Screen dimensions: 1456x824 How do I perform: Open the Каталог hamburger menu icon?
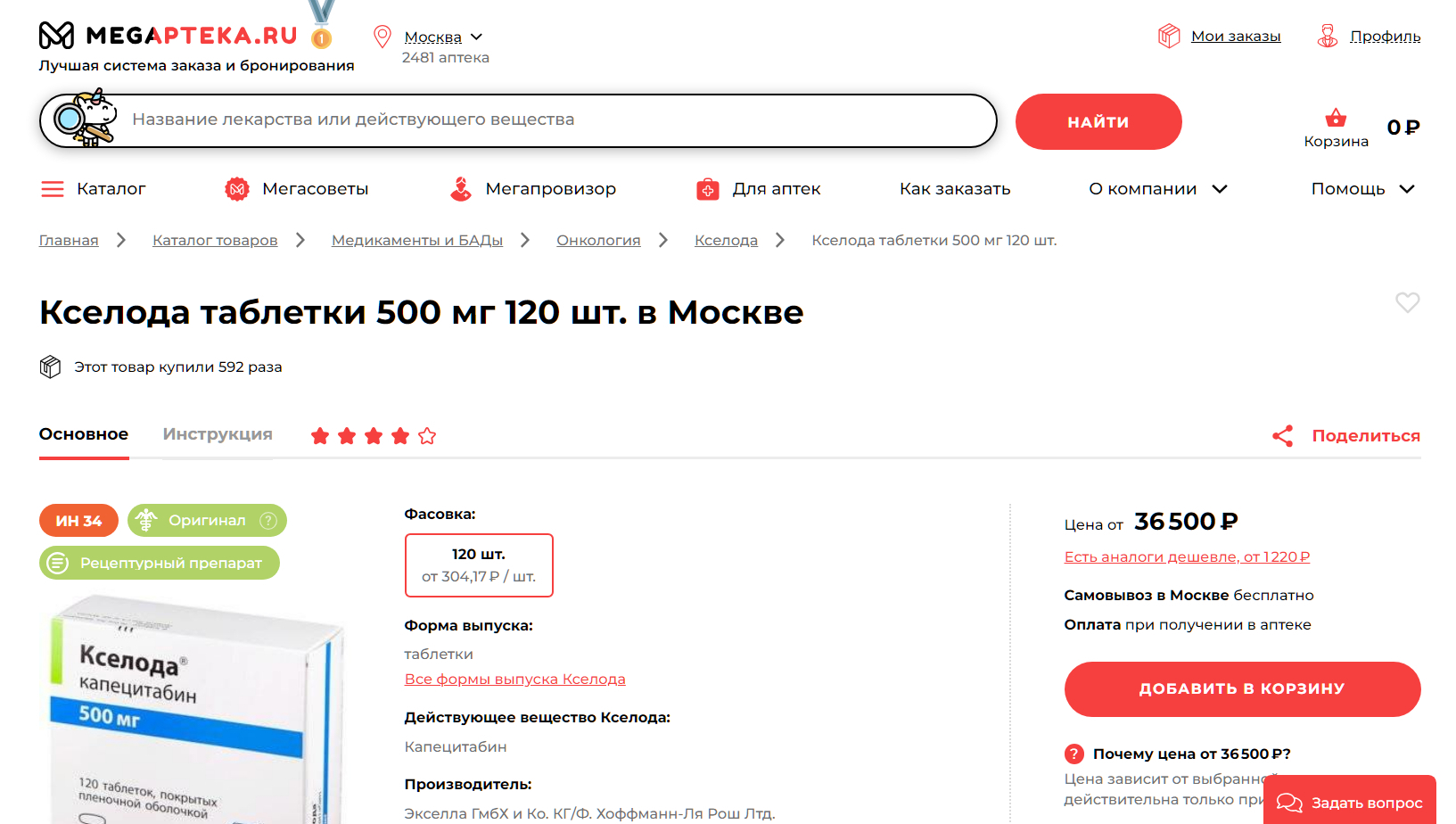coord(53,189)
